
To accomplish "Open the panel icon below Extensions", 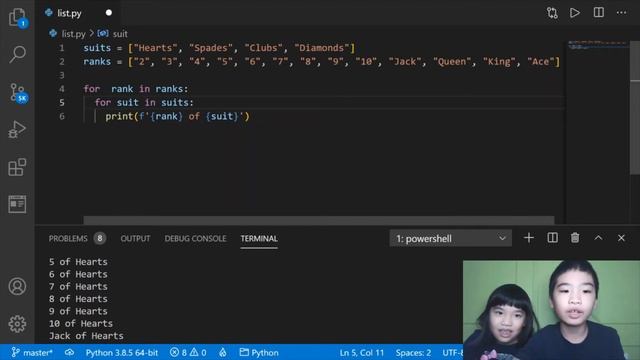I will [17, 204].
